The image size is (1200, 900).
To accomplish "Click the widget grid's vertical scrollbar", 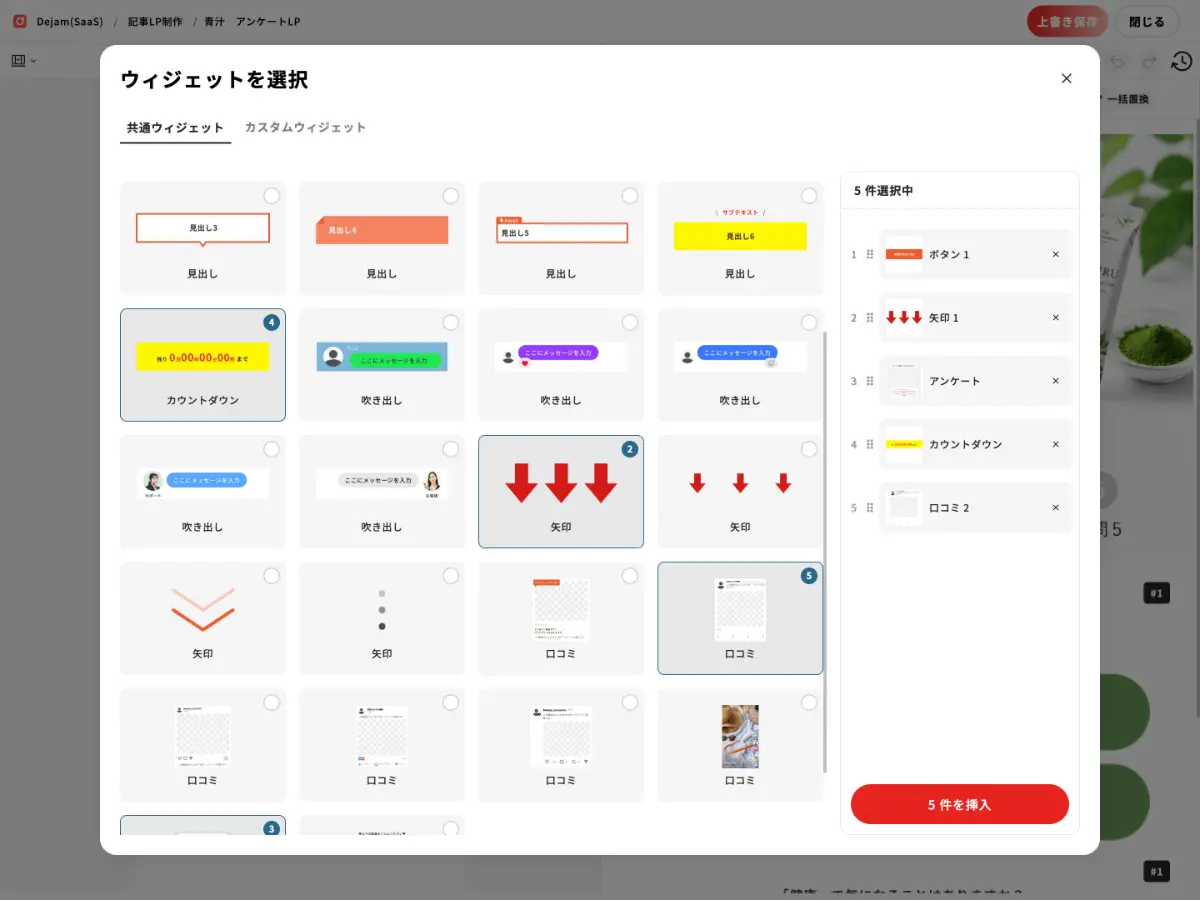I will tap(825, 550).
